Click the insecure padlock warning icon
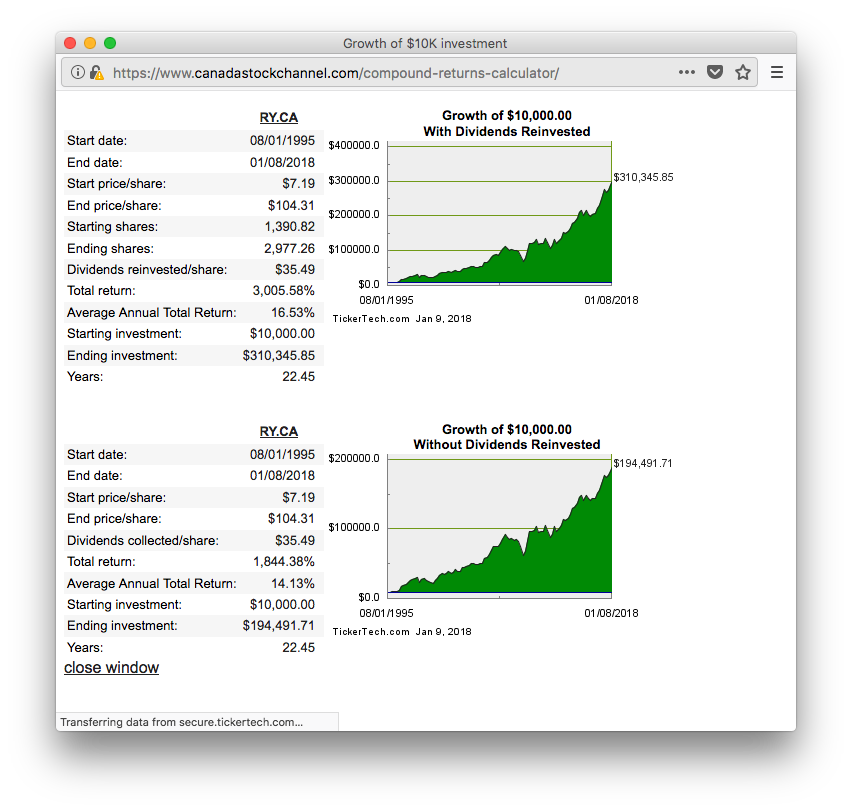The height and width of the screenshot is (811, 852). [x=97, y=72]
